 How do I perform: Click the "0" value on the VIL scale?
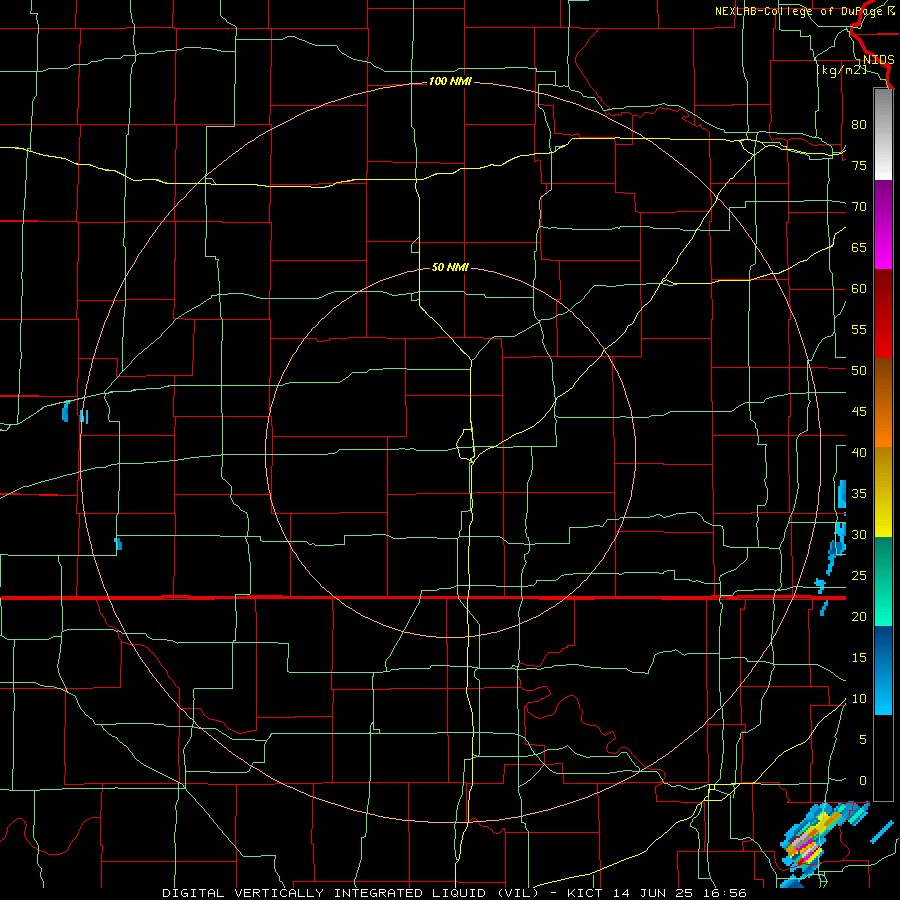coord(862,781)
